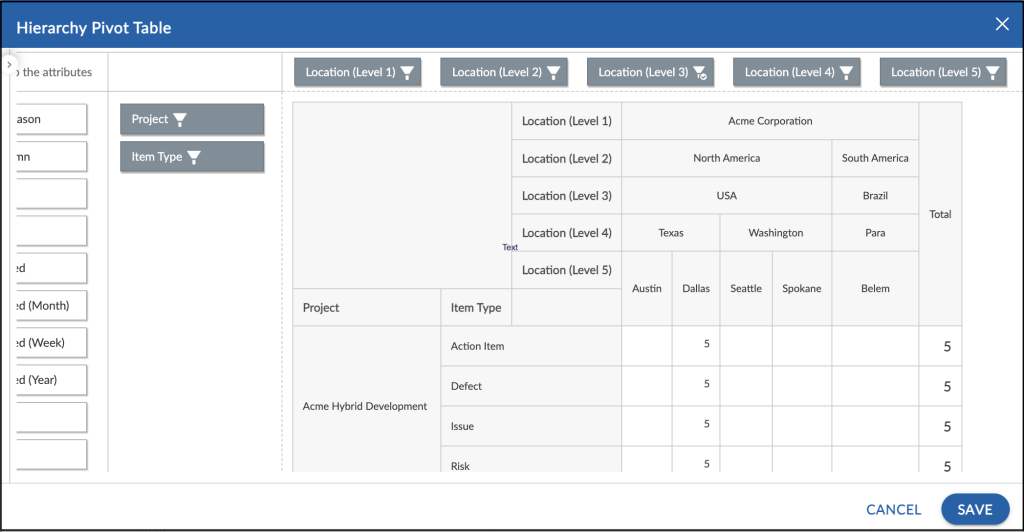Viewport: 1024px width, 532px height.
Task: Click Total value 5 in Action Item row
Action: point(940,347)
